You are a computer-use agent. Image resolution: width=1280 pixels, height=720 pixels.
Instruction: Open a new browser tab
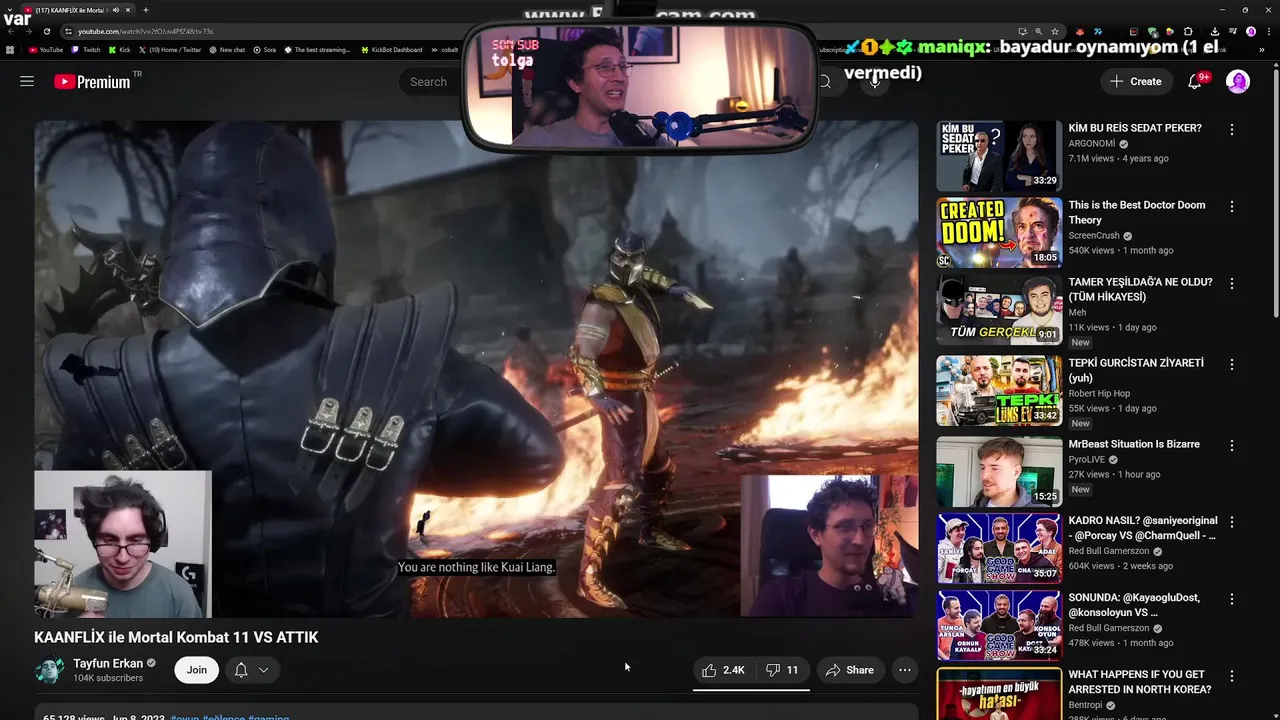pos(146,10)
